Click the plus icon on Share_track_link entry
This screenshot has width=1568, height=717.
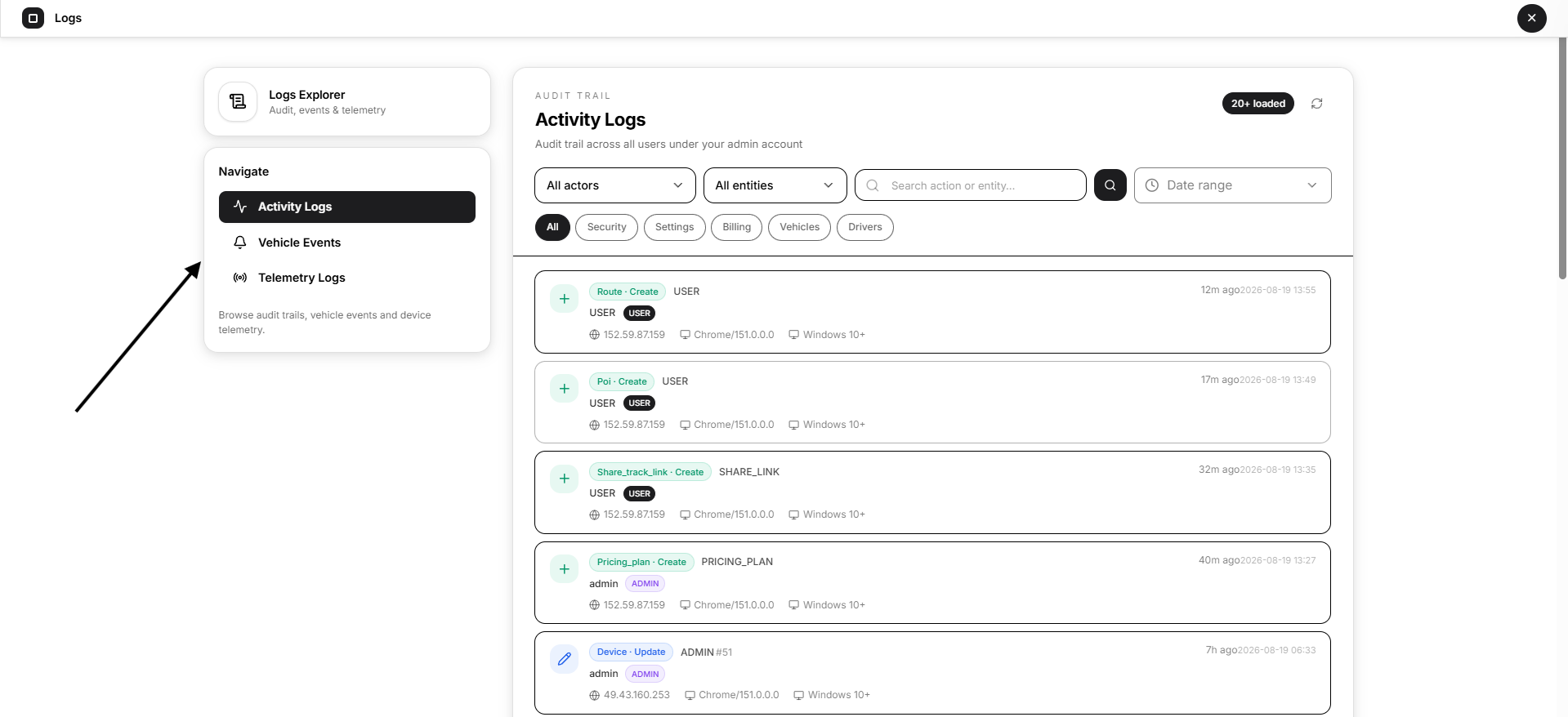click(564, 479)
